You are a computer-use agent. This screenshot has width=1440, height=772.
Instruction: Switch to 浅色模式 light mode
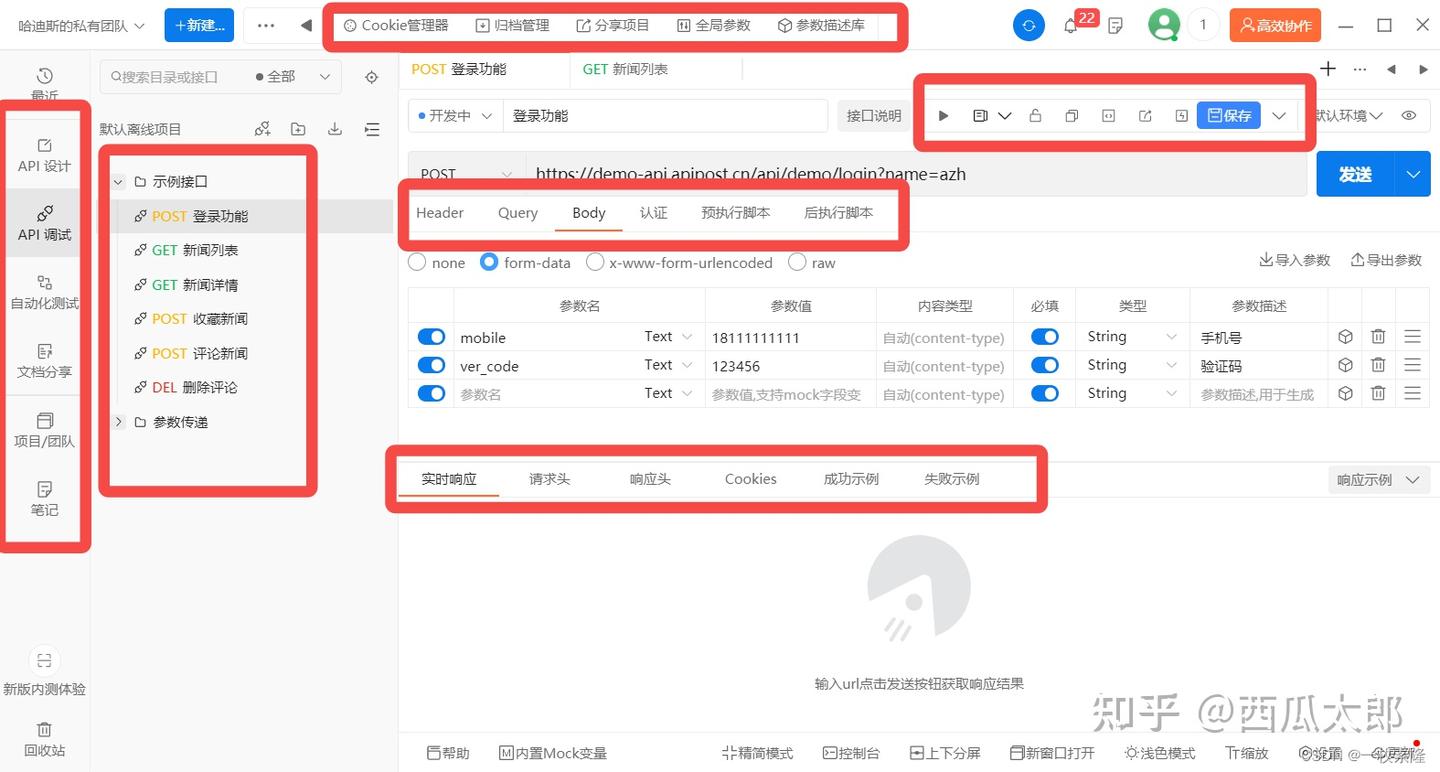pos(1159,753)
